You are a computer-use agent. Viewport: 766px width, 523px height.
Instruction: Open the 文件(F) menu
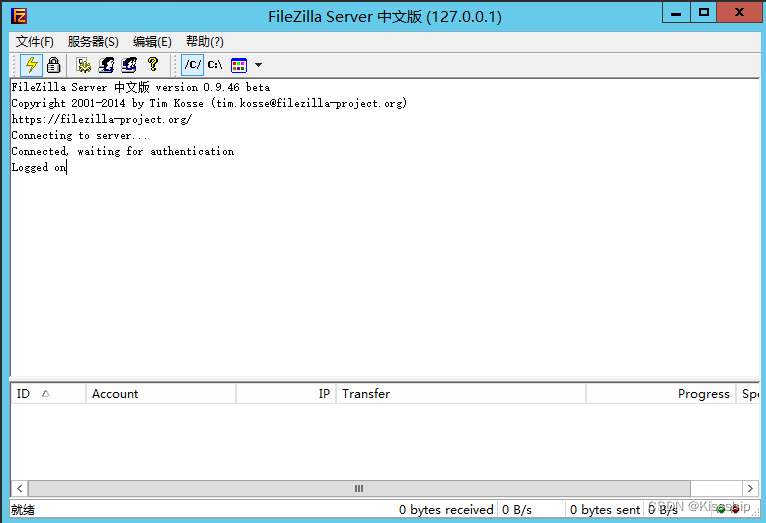point(34,42)
